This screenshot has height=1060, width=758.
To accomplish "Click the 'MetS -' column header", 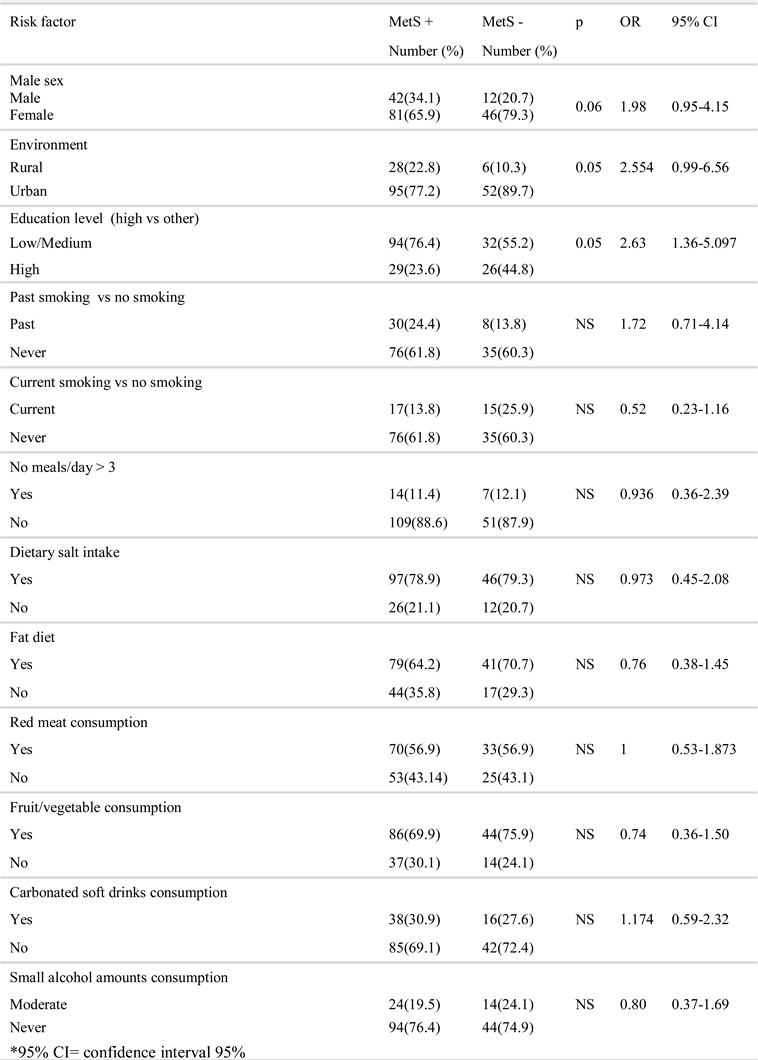I will pyautogui.click(x=501, y=22).
